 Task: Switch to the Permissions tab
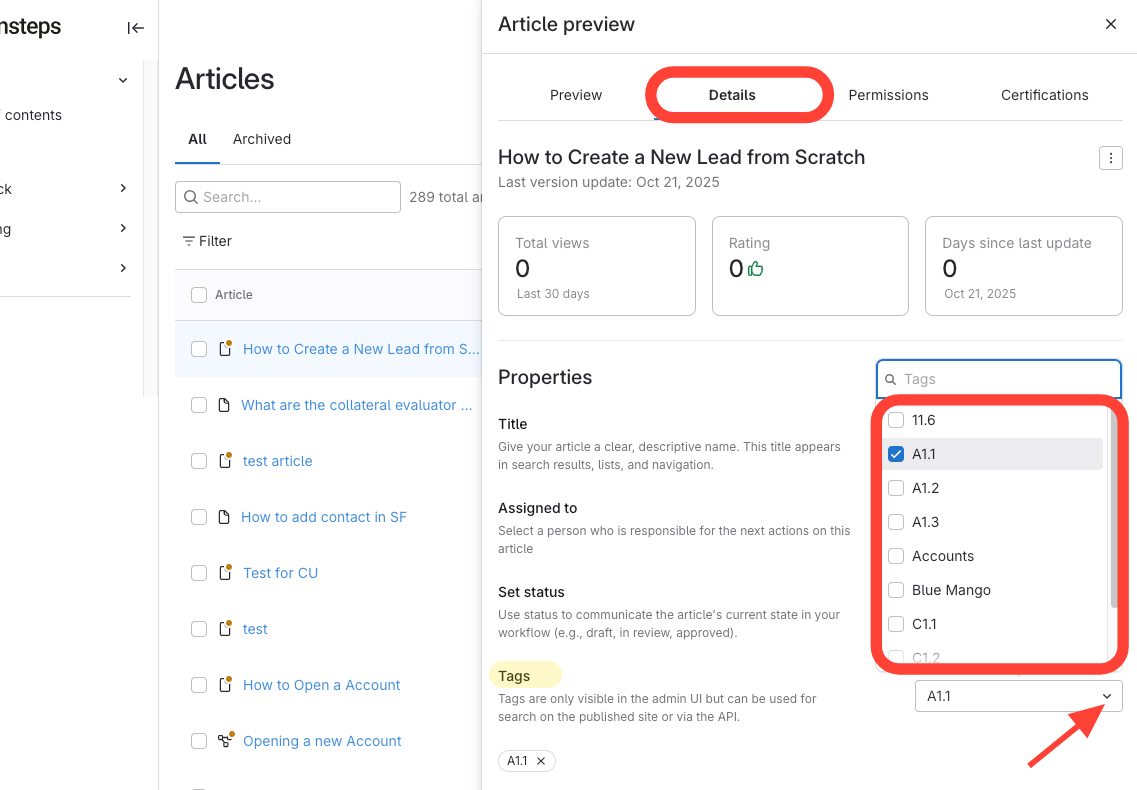[x=888, y=95]
